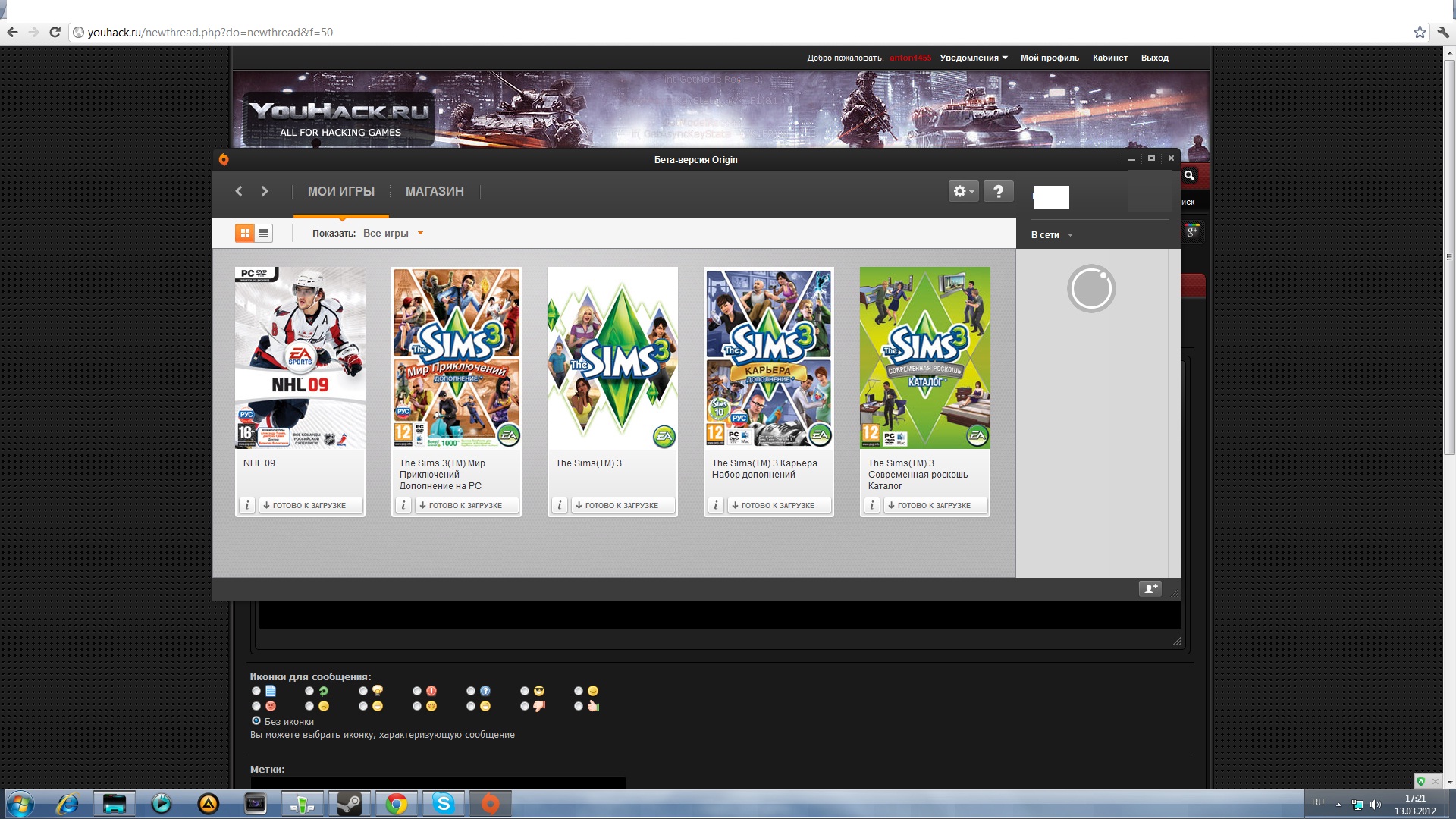This screenshot has width=1456, height=819.
Task: Go back with Origin's left arrow
Action: pos(239,191)
